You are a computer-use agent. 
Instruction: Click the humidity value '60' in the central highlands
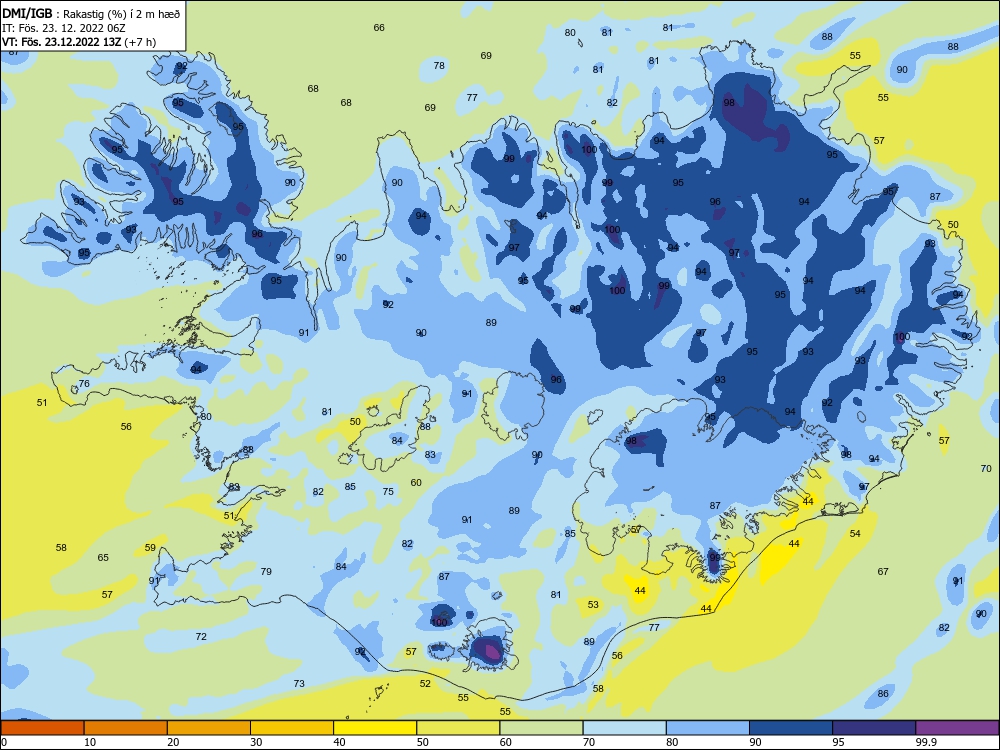click(x=416, y=482)
